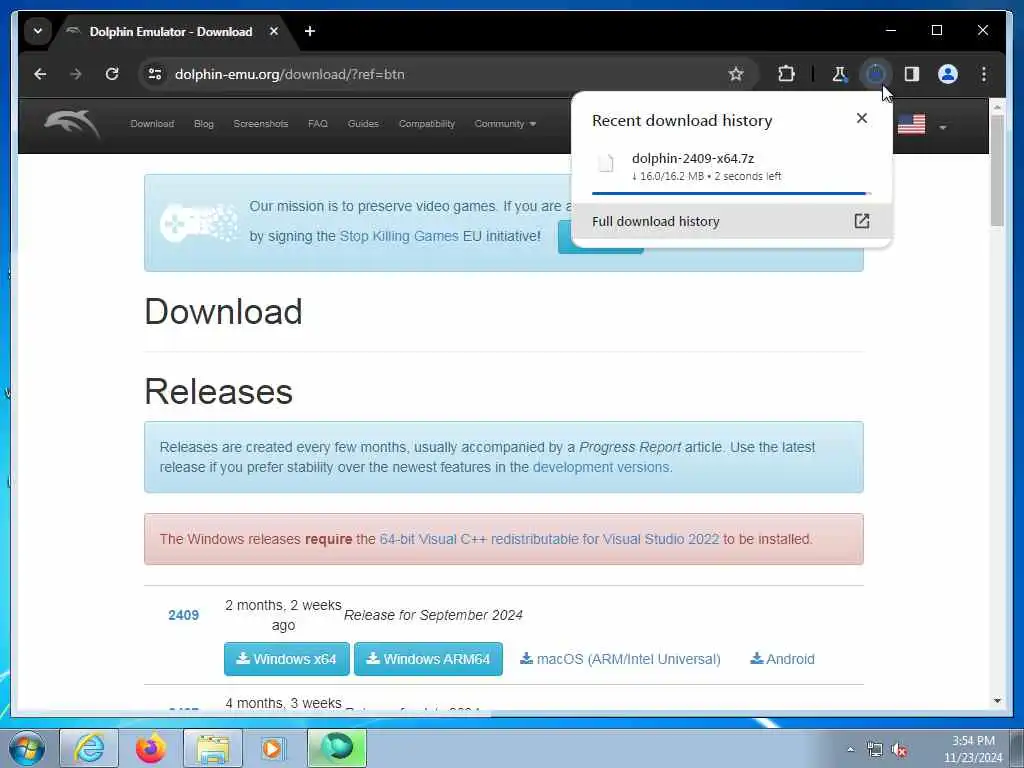Close the Recent download history popup
This screenshot has width=1024, height=768.
tap(861, 118)
